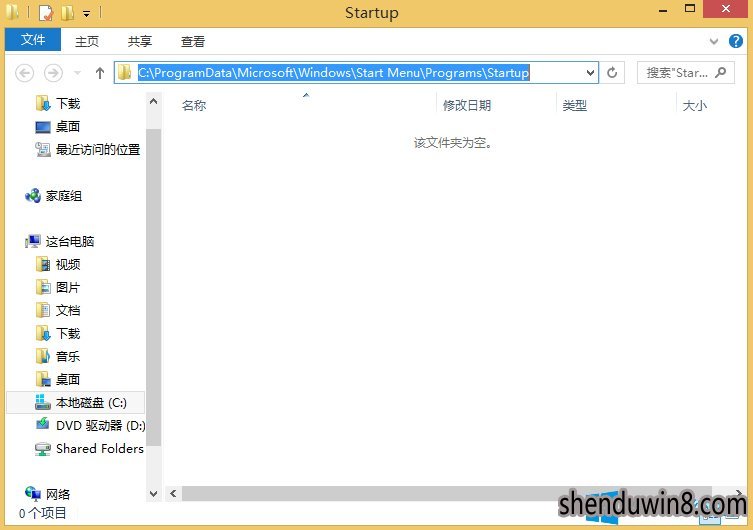Open the 文件 menu tab
This screenshot has width=753, height=530.
(x=33, y=40)
